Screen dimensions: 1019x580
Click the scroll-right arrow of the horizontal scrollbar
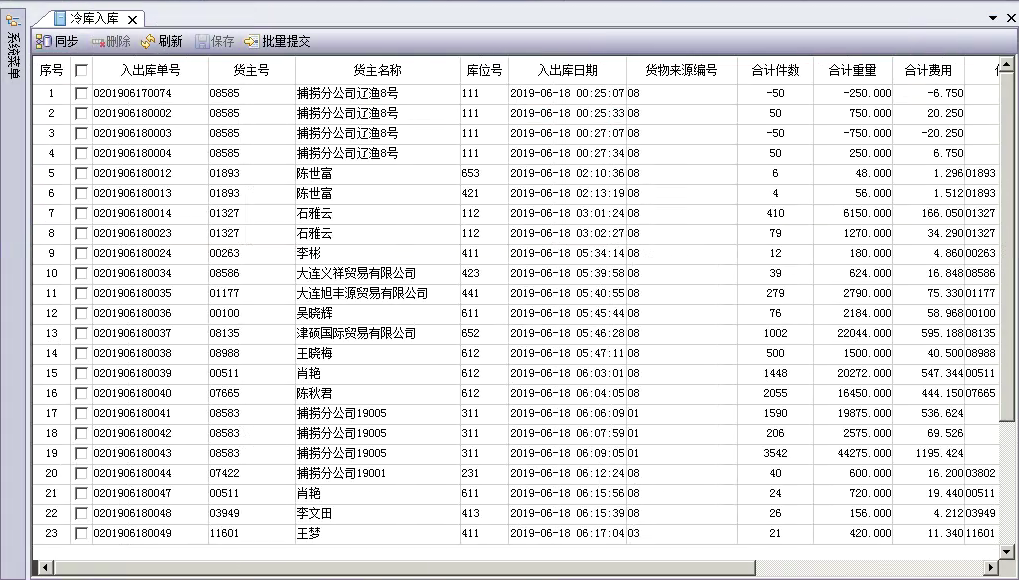click(x=991, y=569)
